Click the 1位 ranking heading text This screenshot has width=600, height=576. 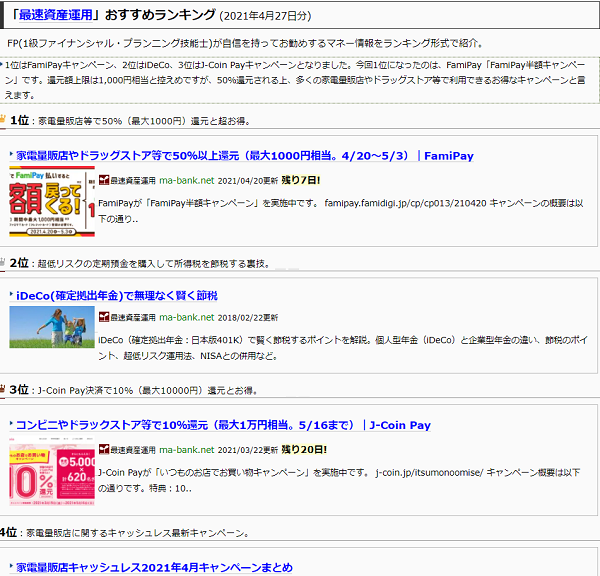point(20,120)
